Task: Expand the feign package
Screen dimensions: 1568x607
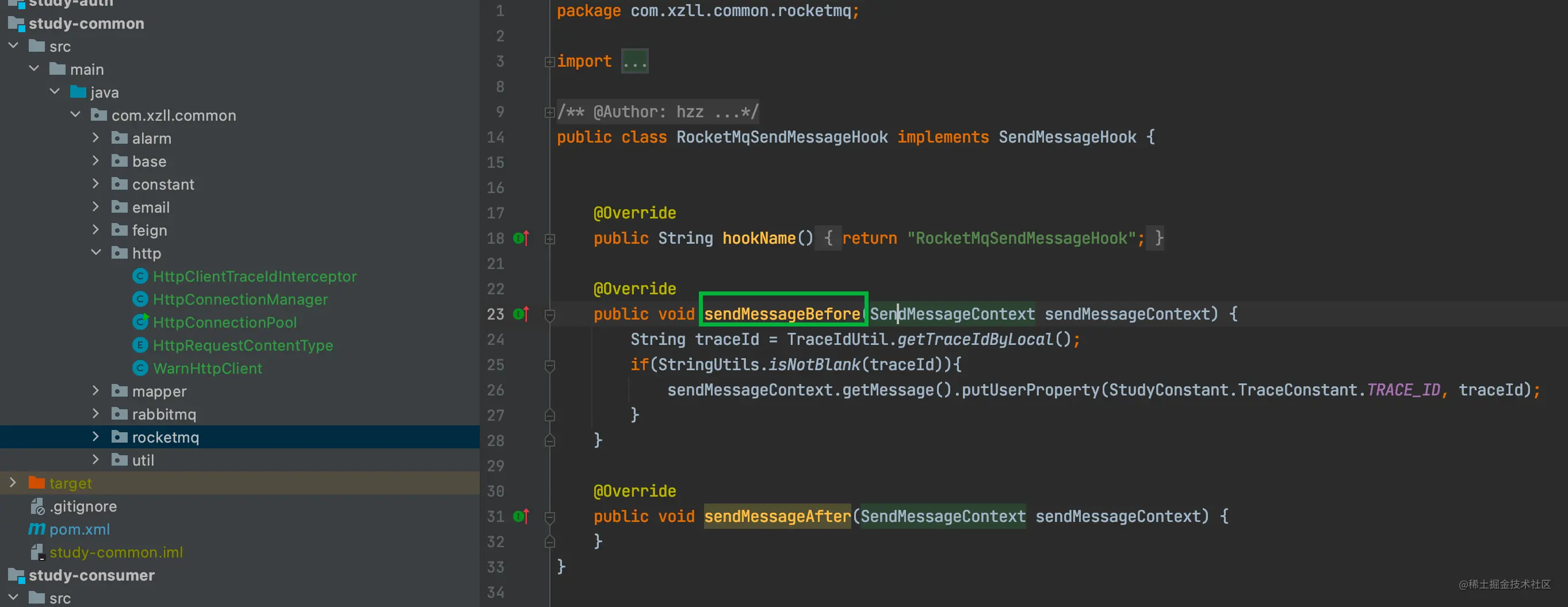Action: [95, 230]
